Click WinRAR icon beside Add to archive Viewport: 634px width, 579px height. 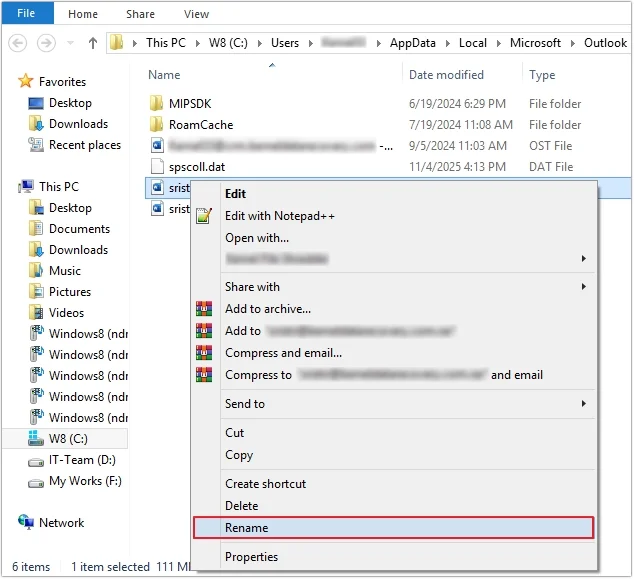coord(204,309)
